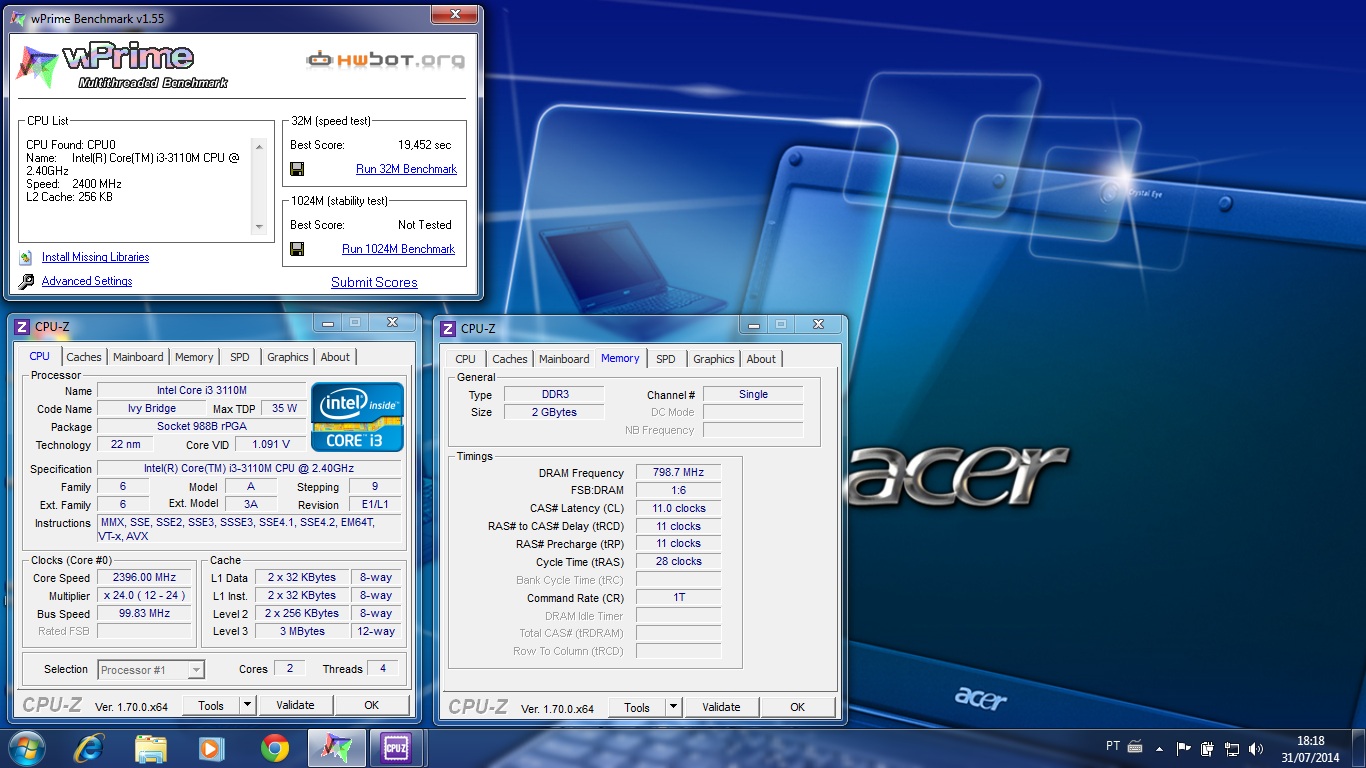Viewport: 1366px width, 768px height.
Task: Click Validate button in Memory CPU-Z window
Action: coord(721,707)
